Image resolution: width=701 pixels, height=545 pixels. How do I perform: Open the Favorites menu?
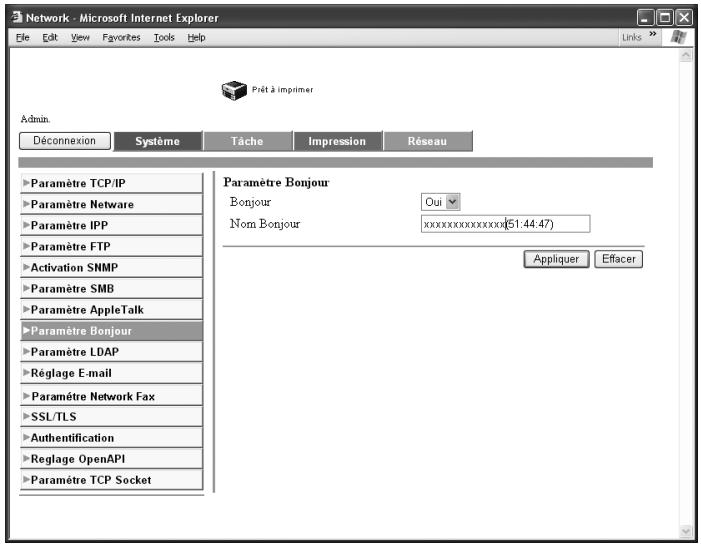(121, 38)
